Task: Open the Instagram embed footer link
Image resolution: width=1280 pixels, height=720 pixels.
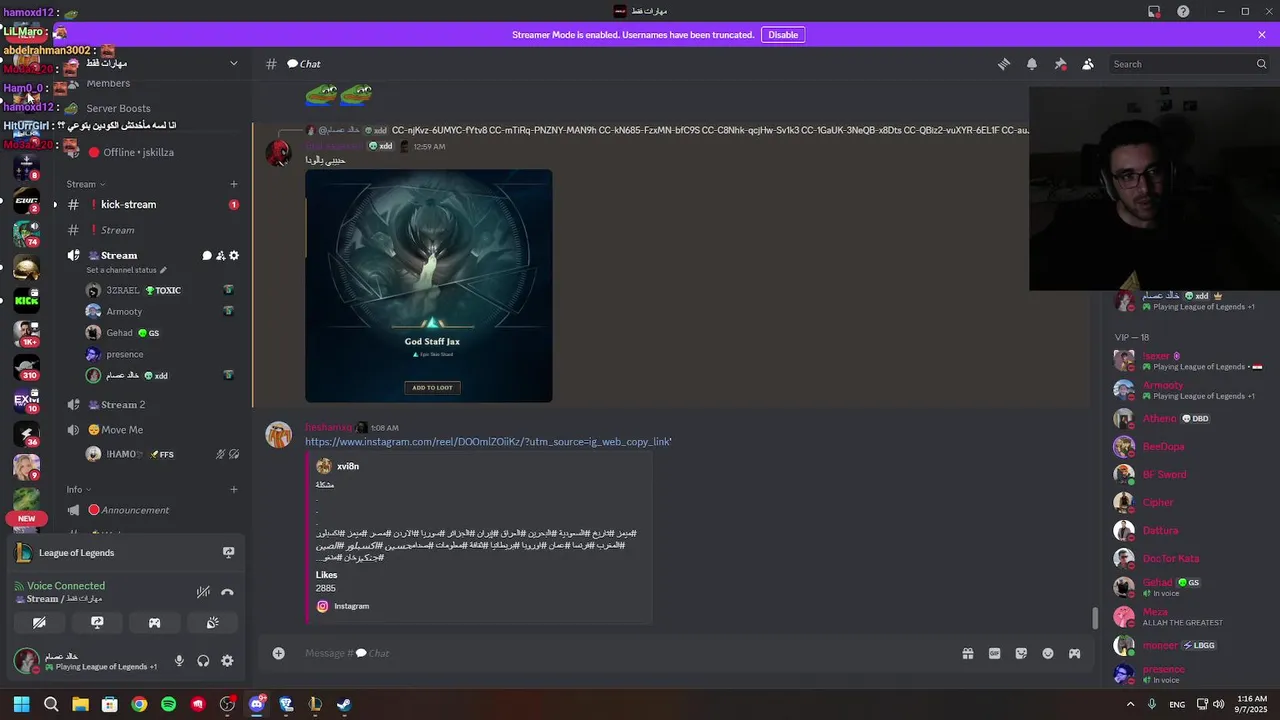Action: (x=351, y=606)
